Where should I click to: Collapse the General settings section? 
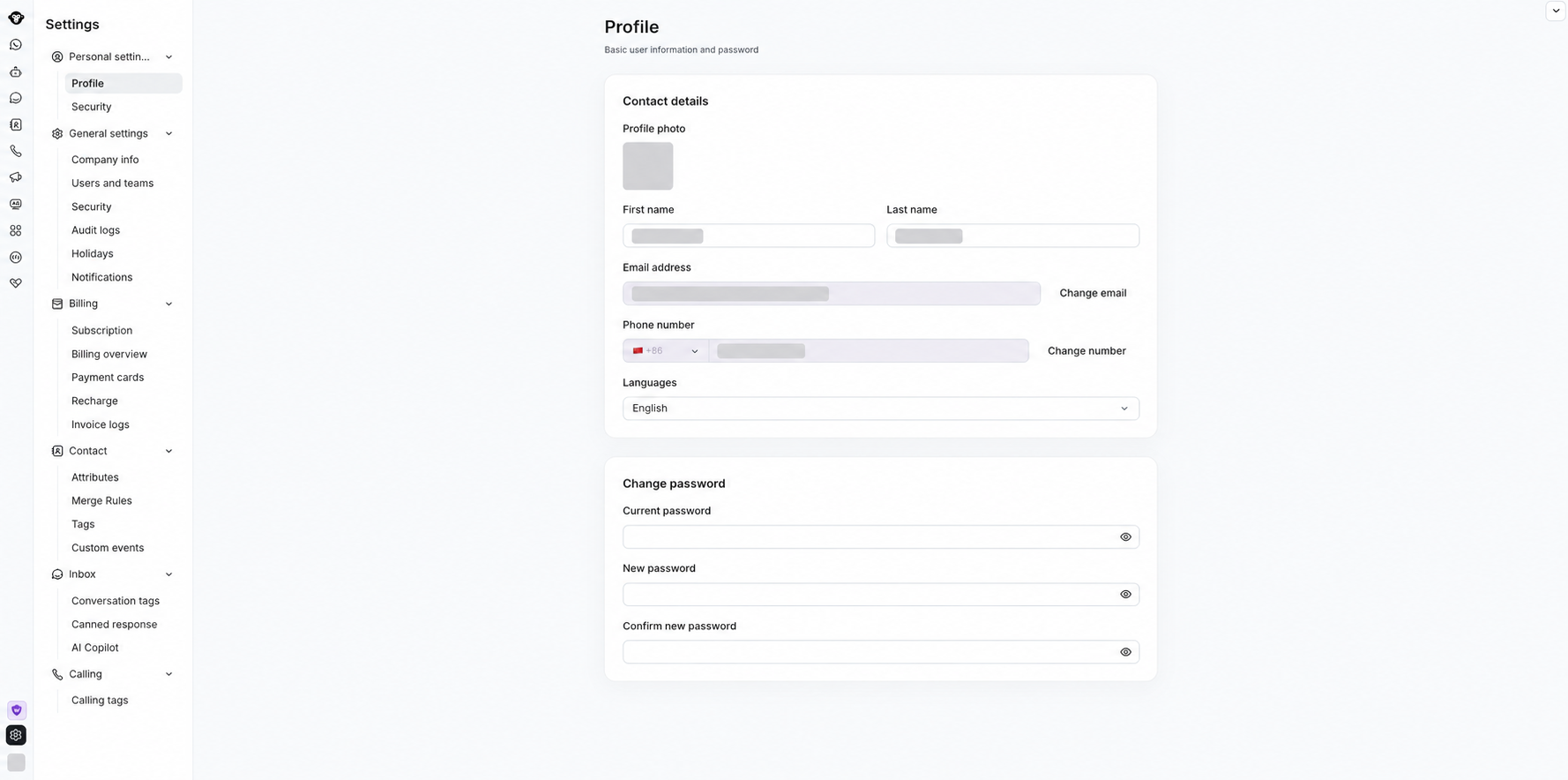[168, 134]
